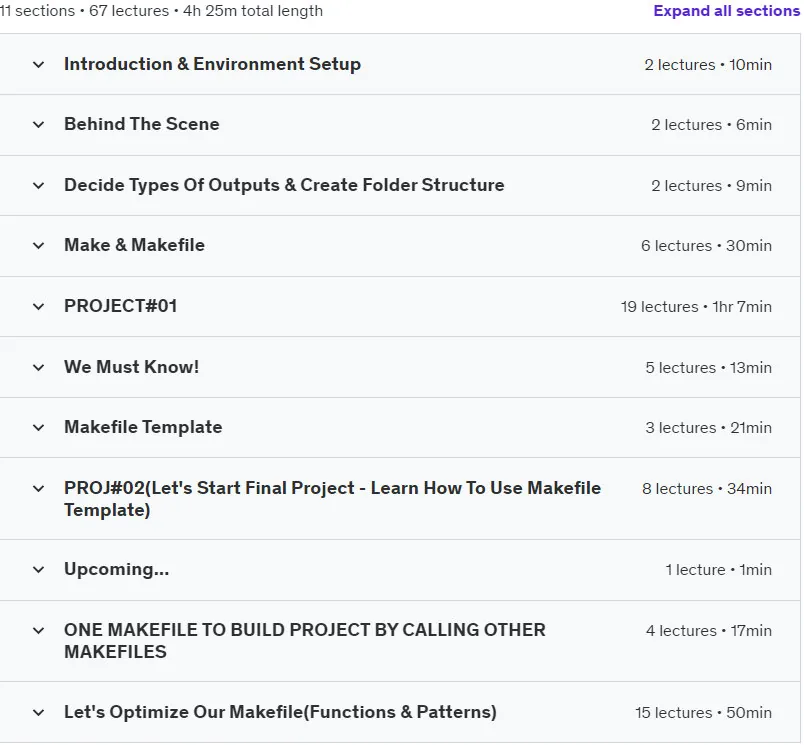
Task: Expand chevron for ONE MAKEFILE TO BUILD PROJECT
Action: click(38, 631)
